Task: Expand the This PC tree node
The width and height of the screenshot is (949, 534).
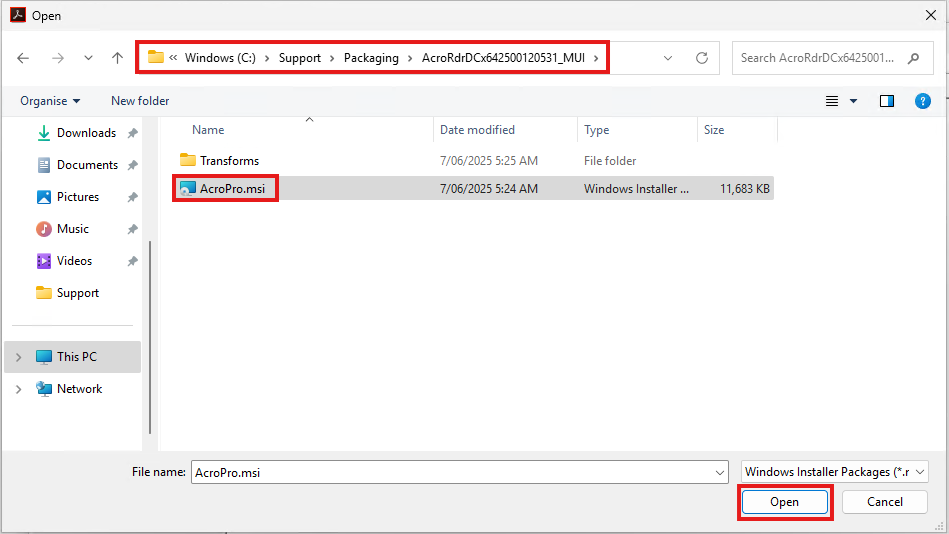Action: coord(19,357)
